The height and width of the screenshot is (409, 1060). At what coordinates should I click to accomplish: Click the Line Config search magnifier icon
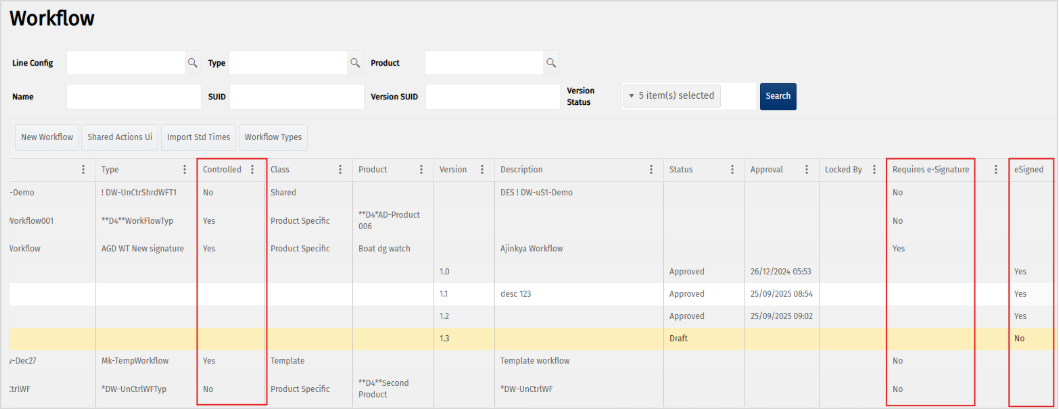point(193,63)
